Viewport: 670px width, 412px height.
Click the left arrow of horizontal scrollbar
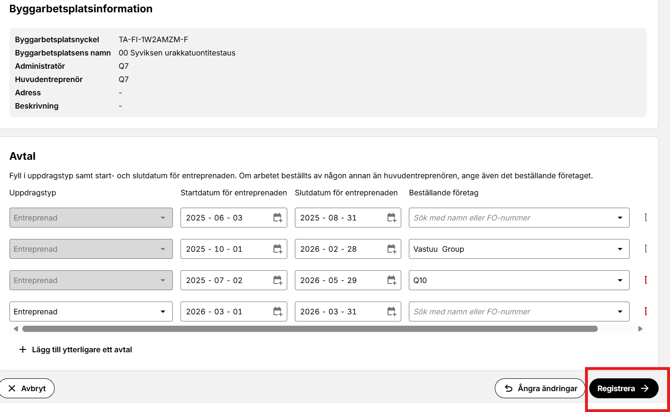pyautogui.click(x=16, y=329)
